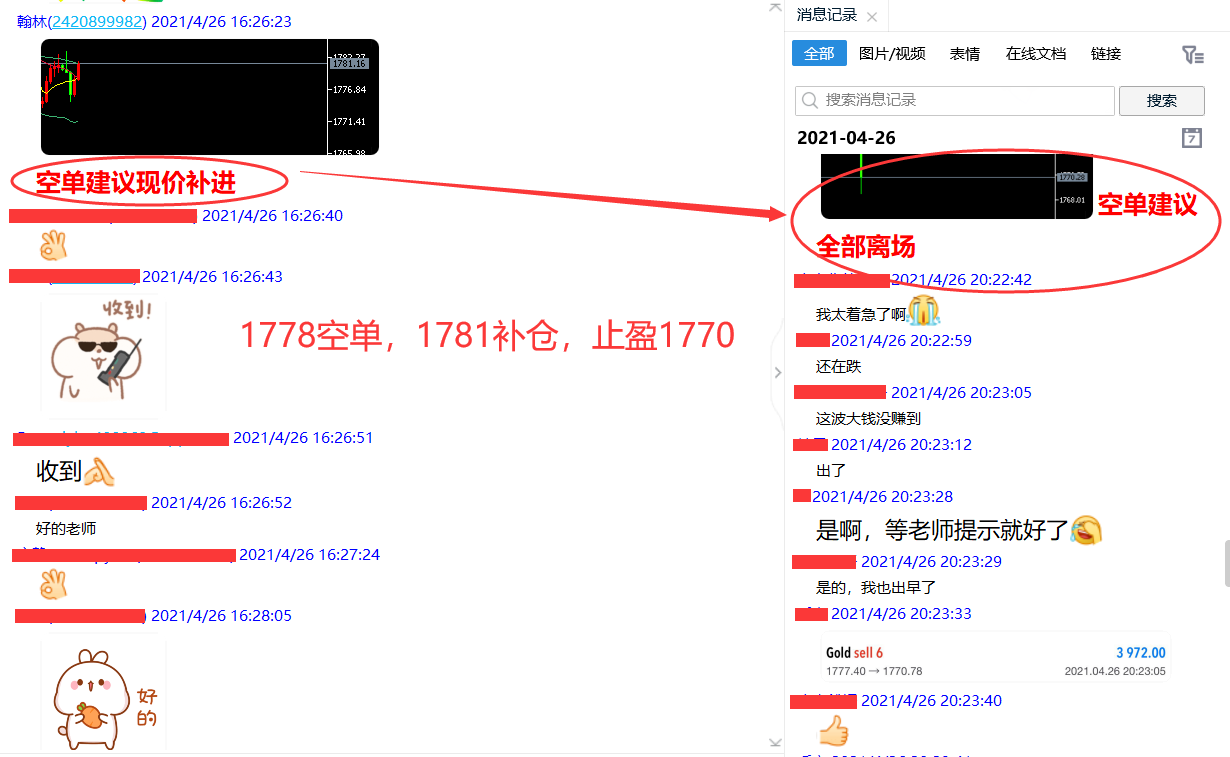Click the scroll-to-bottom arrow in chat pane
The width and height of the screenshot is (1230, 757).
click(x=774, y=742)
